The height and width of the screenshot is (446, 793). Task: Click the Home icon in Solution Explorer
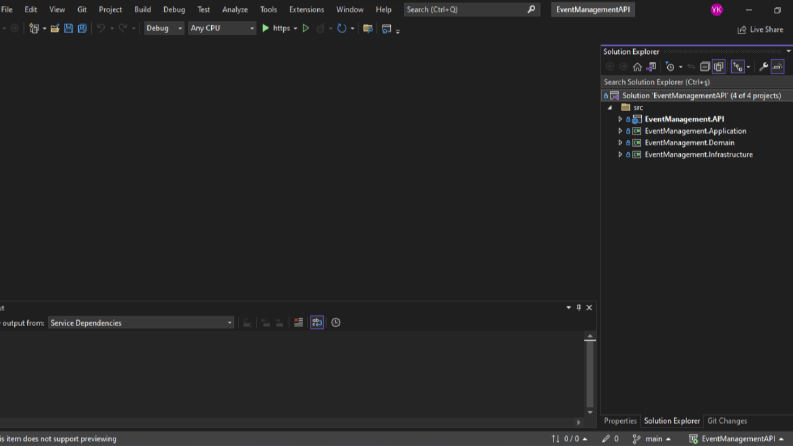pyautogui.click(x=637, y=67)
